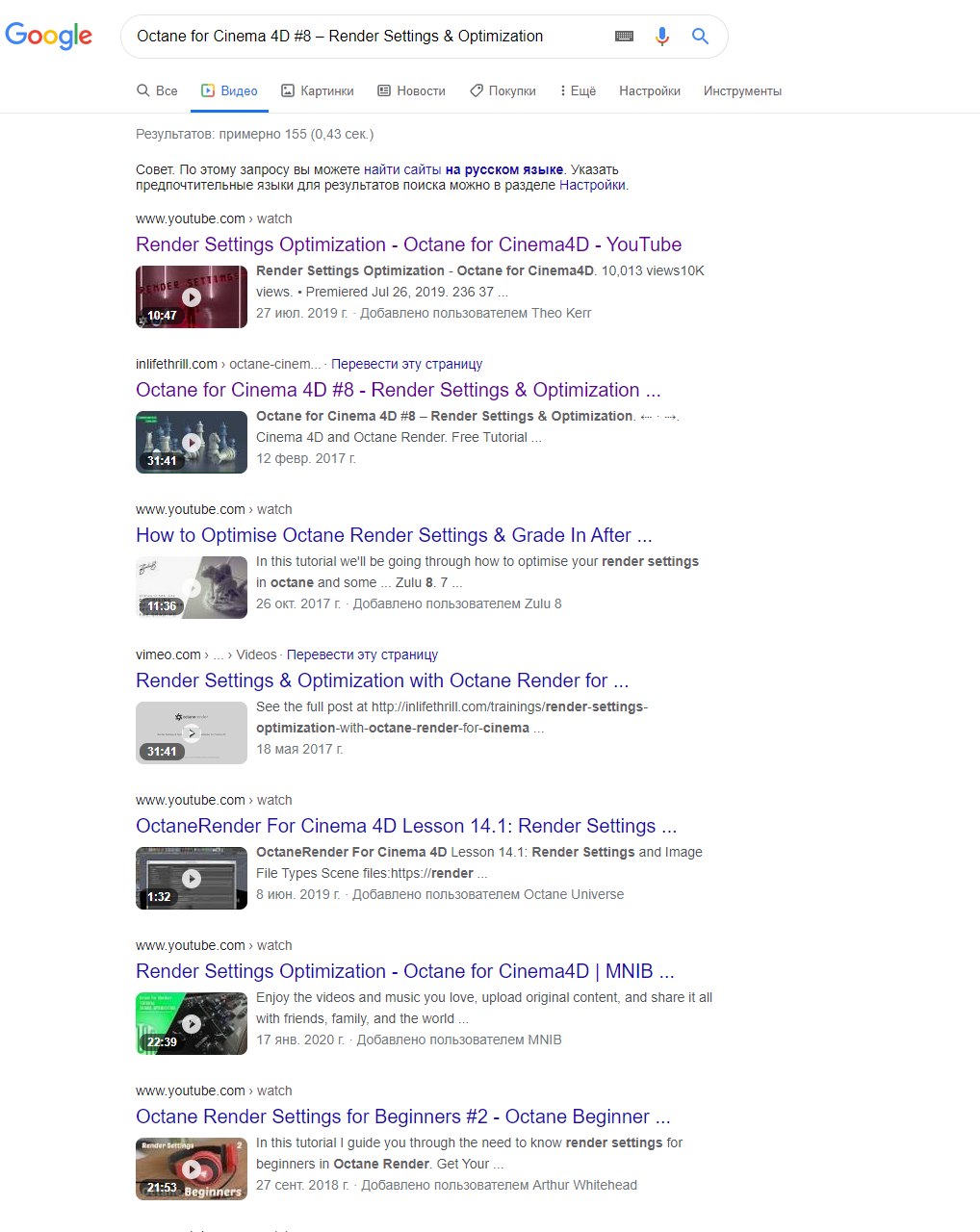The height and width of the screenshot is (1232, 980).
Task: Click 'Добавлено пользователем Octane Universe' text
Action: click(488, 894)
